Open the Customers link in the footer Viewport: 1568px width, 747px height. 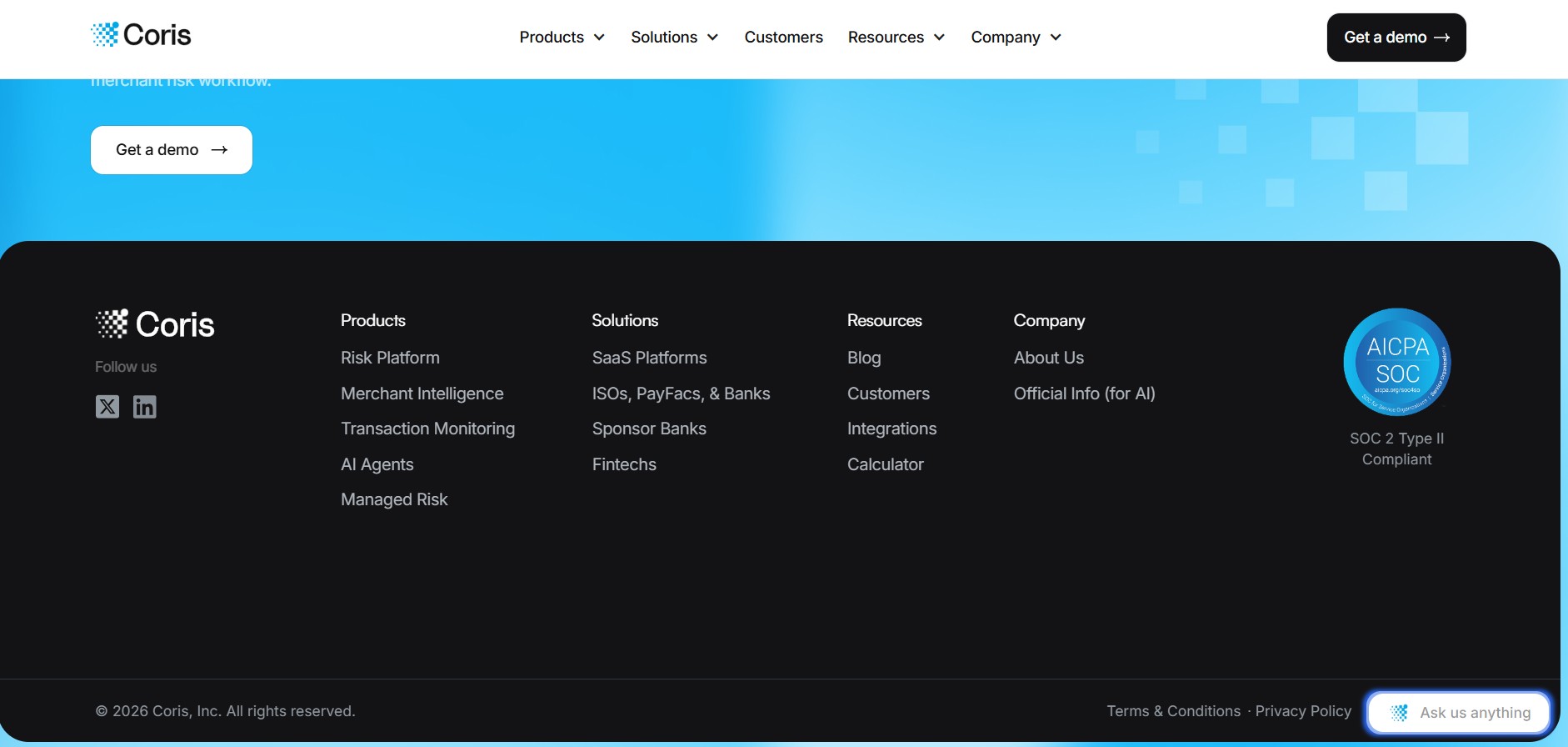888,394
